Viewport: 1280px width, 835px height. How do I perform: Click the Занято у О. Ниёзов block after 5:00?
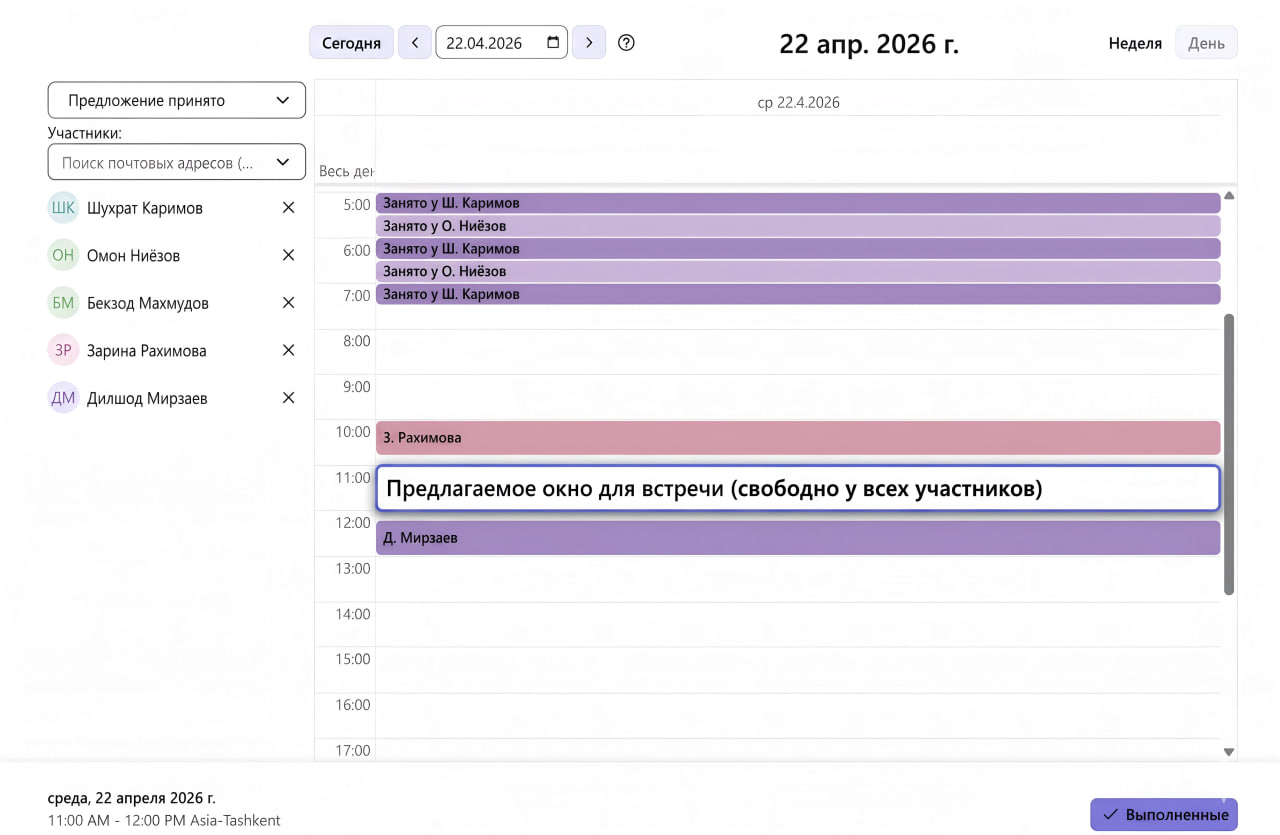798,226
